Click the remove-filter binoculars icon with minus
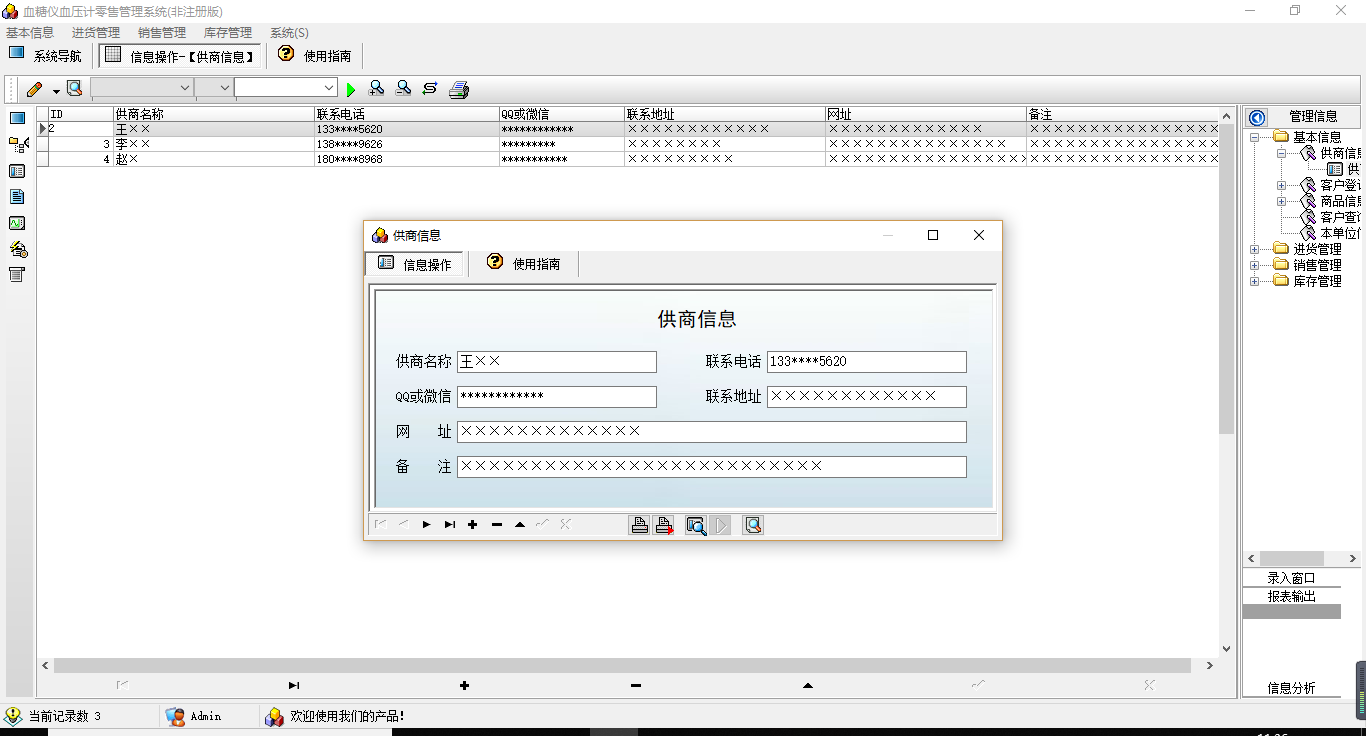 (403, 89)
